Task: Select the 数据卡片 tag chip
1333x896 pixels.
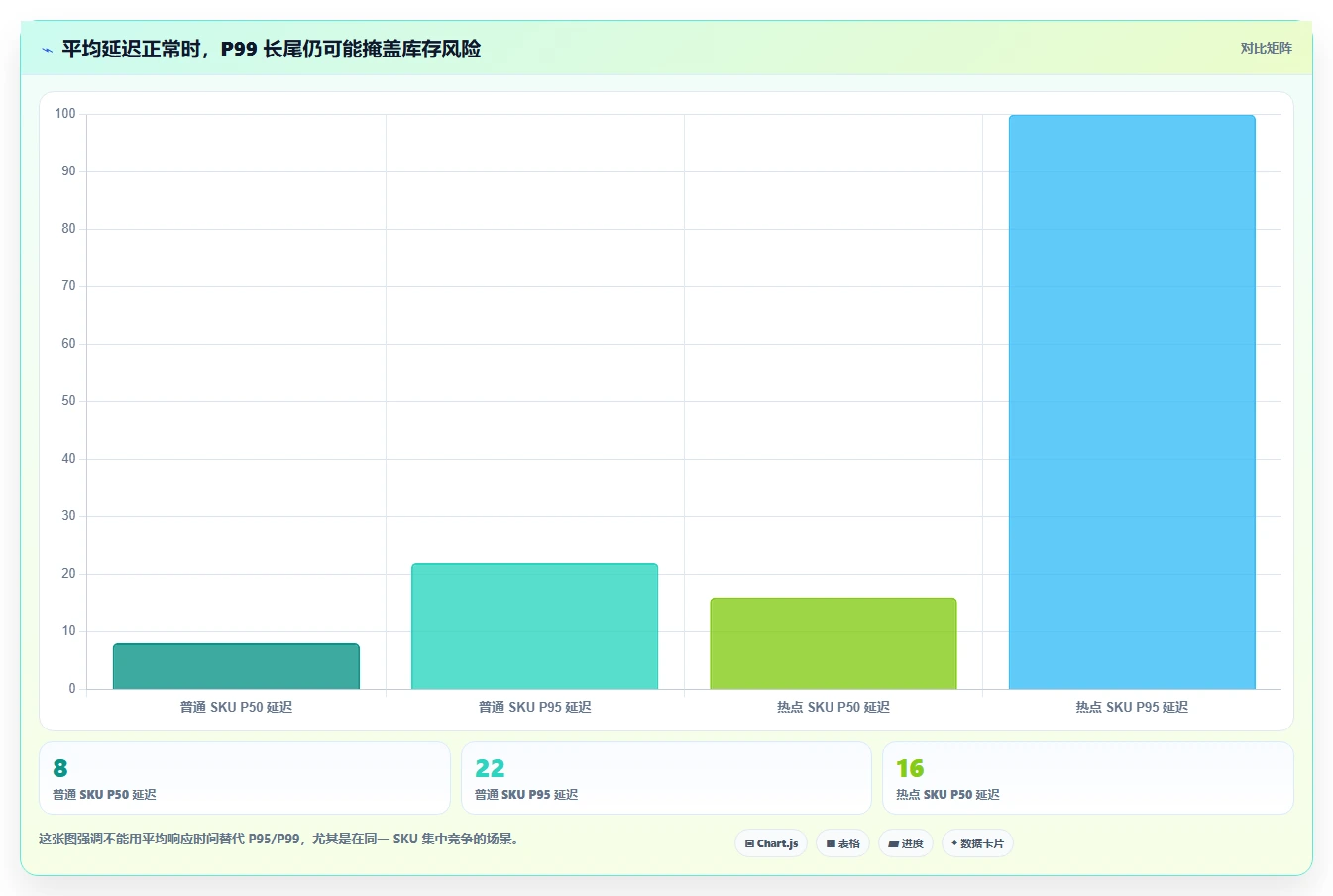Action: pos(977,843)
